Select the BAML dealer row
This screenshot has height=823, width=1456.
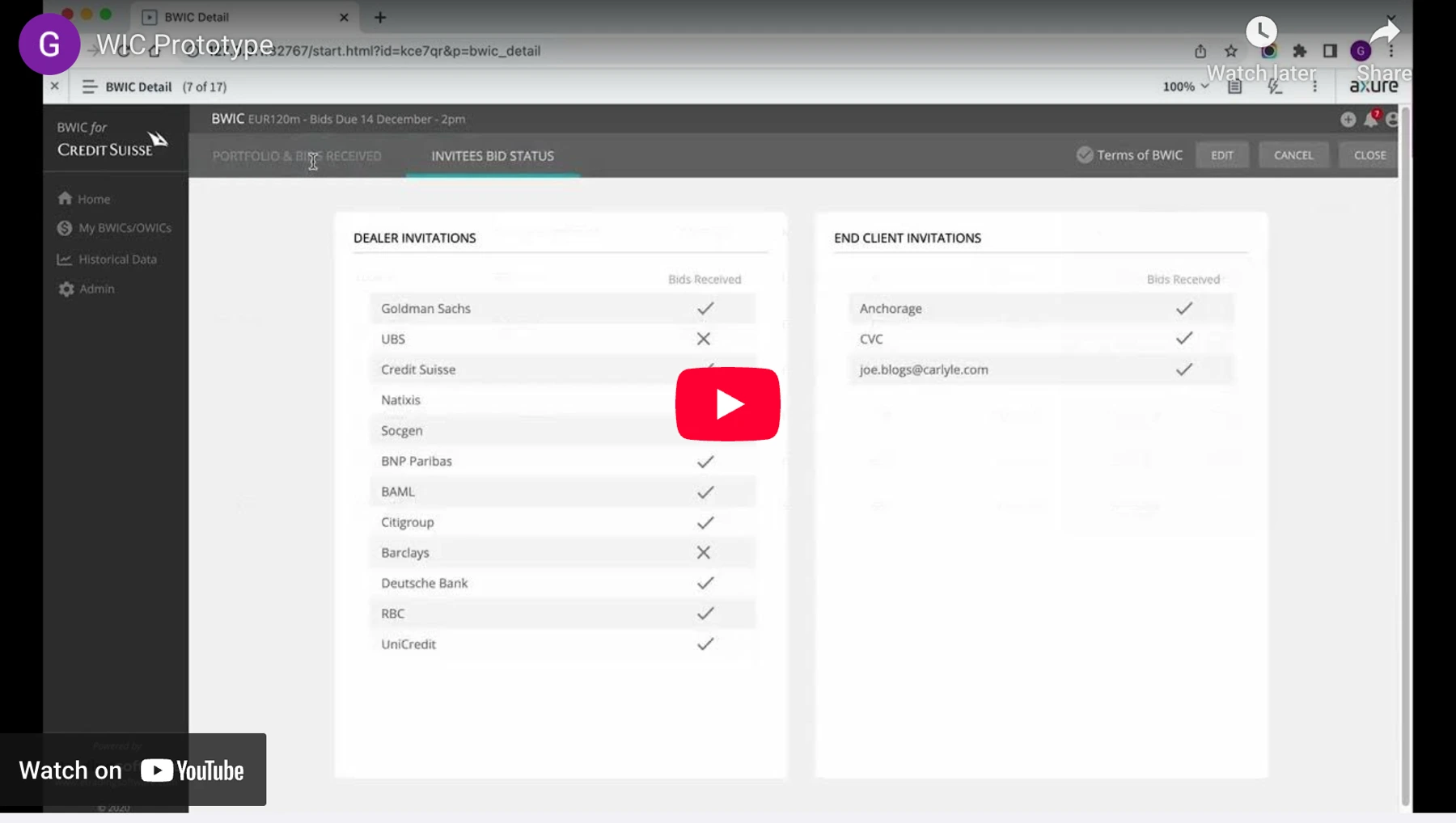(563, 492)
